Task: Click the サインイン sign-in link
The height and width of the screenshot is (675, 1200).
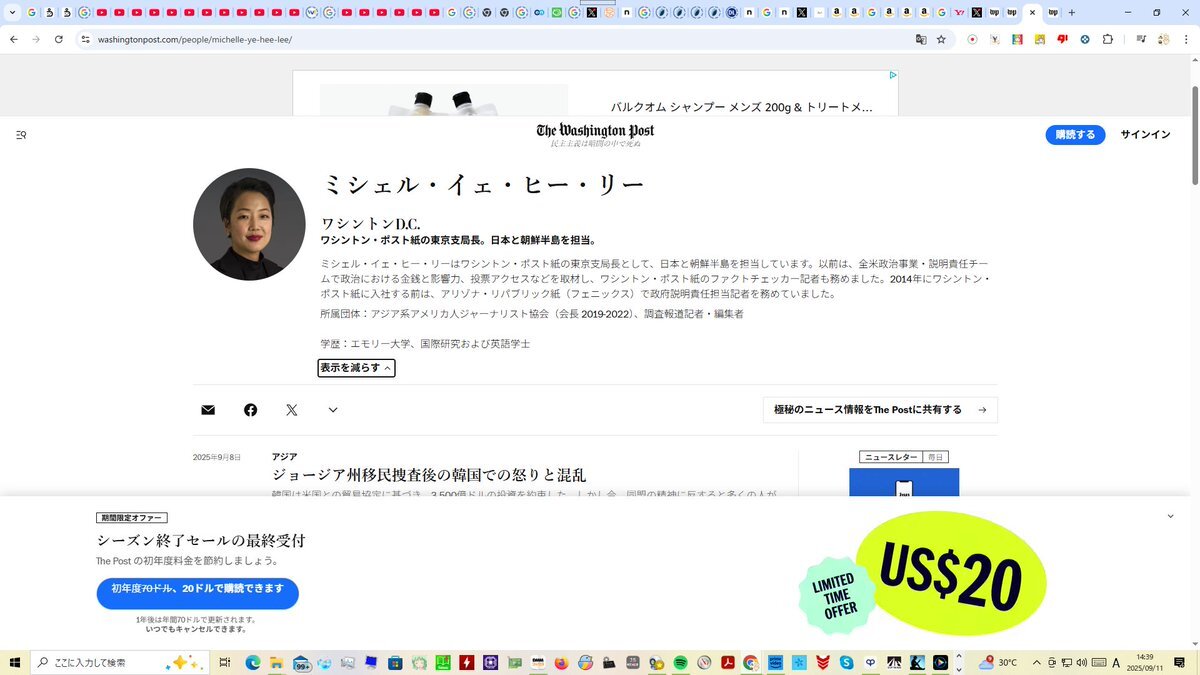Action: (1145, 135)
